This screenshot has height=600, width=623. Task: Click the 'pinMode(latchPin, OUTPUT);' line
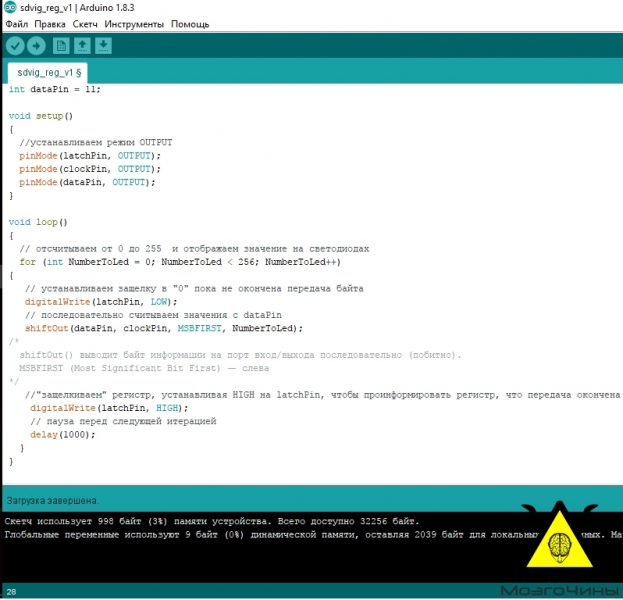90,156
